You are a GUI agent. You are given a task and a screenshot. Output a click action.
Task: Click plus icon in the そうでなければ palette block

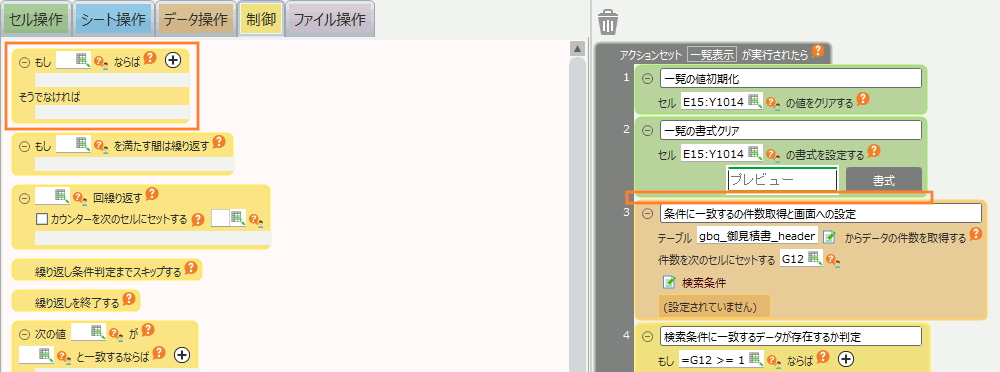[x=173, y=60]
